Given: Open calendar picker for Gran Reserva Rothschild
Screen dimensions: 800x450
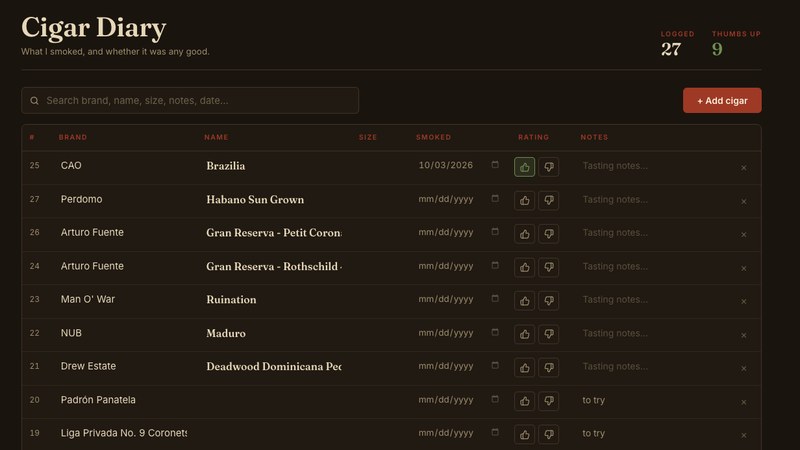Looking at the screenshot, I should click(x=495, y=265).
